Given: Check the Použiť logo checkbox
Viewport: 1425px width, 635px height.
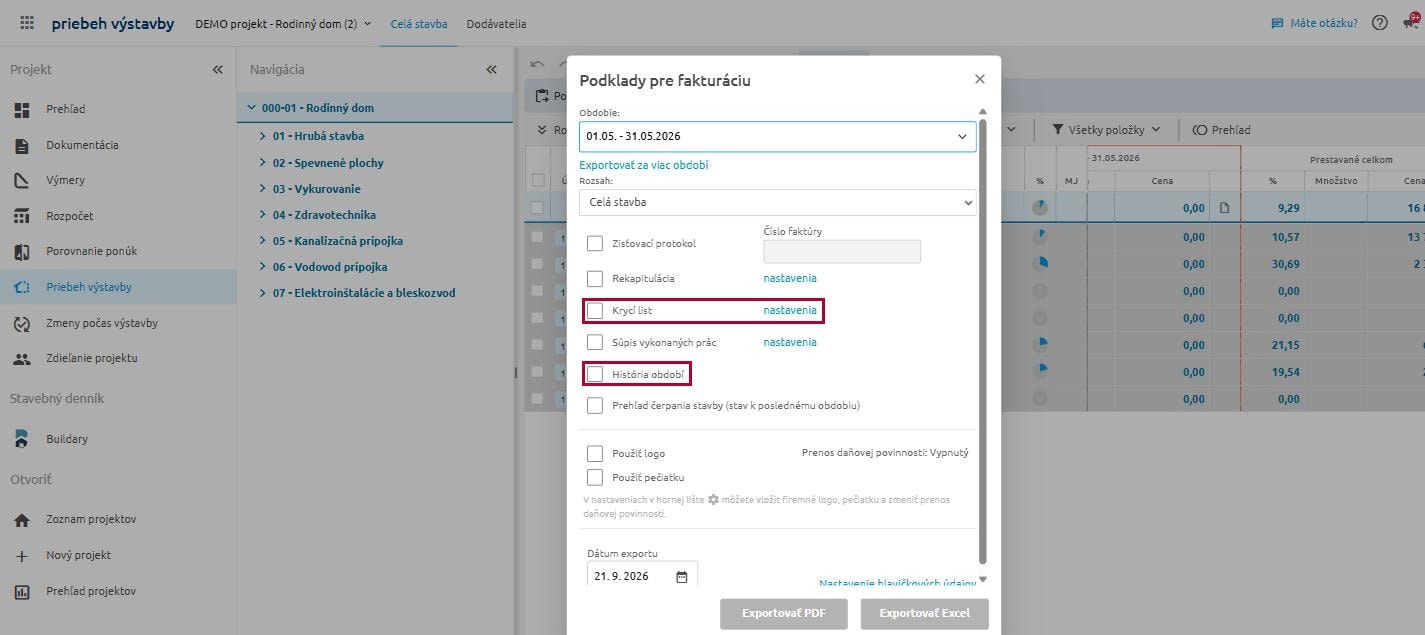Looking at the screenshot, I should [x=595, y=453].
